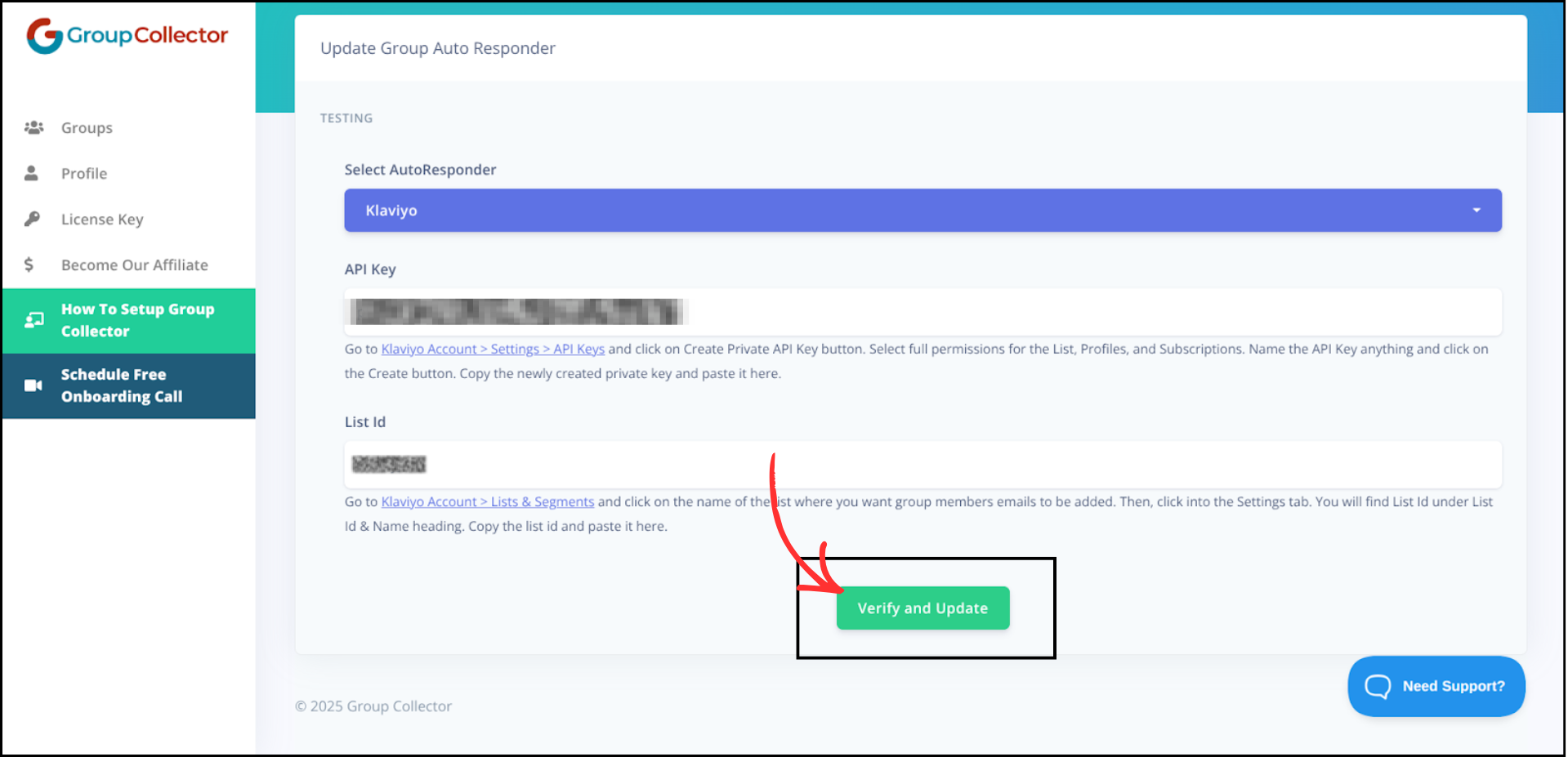Click the setup tutorial screen icon
This screenshot has width=1568, height=757.
(33, 320)
